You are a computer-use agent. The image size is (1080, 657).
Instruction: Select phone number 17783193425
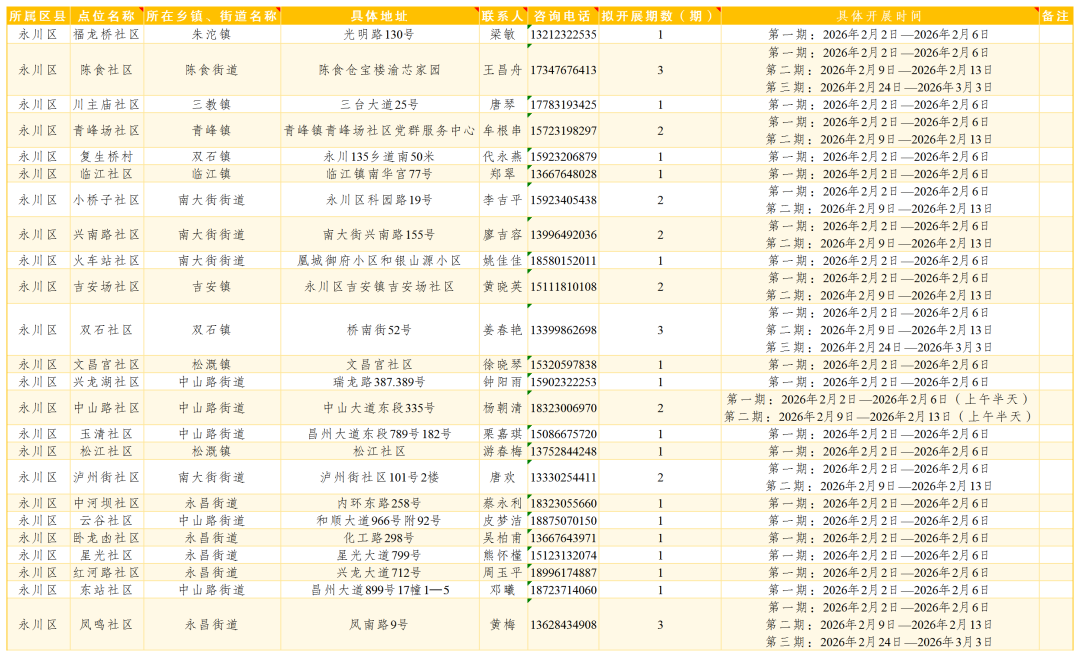click(x=563, y=105)
